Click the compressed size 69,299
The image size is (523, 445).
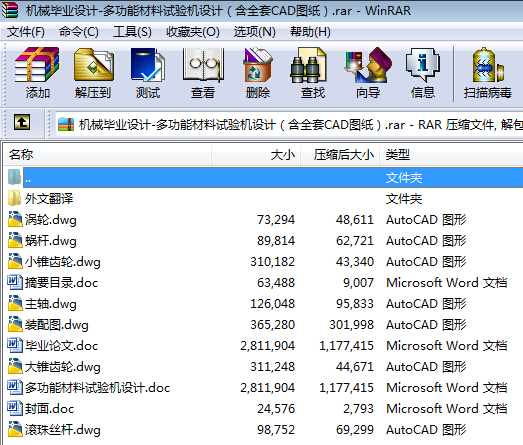355,430
